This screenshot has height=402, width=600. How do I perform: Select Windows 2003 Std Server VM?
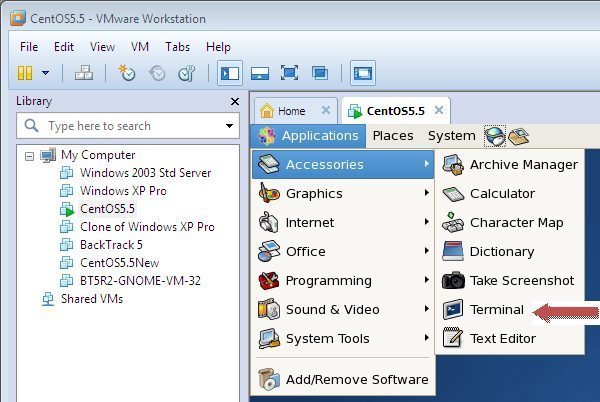point(145,173)
